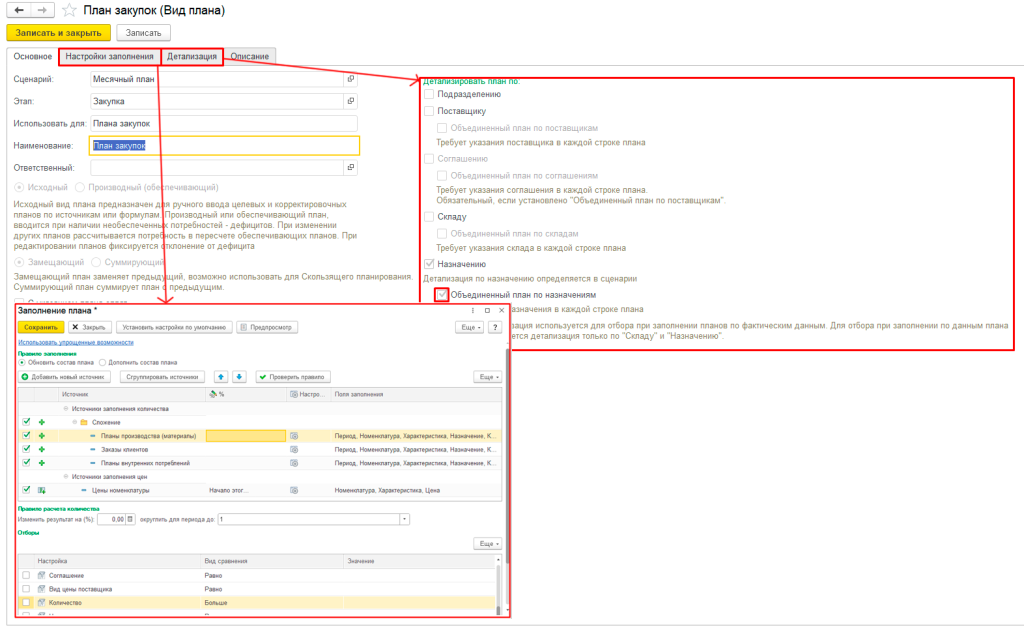This screenshot has width=1024, height=630.
Task: Open the Сценарий field's selection icon
Action: click(350, 78)
